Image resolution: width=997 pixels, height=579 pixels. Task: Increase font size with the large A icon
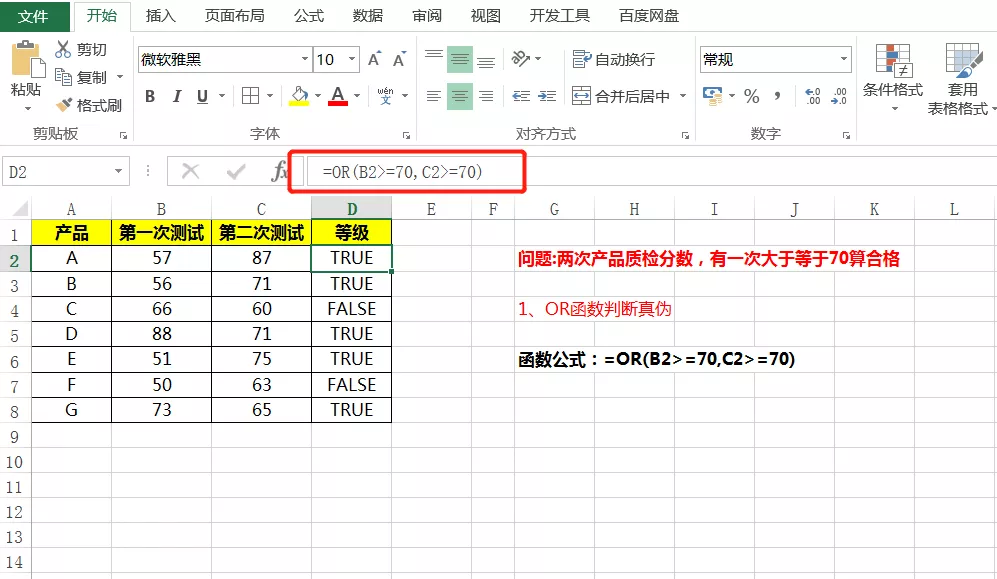tap(375, 59)
